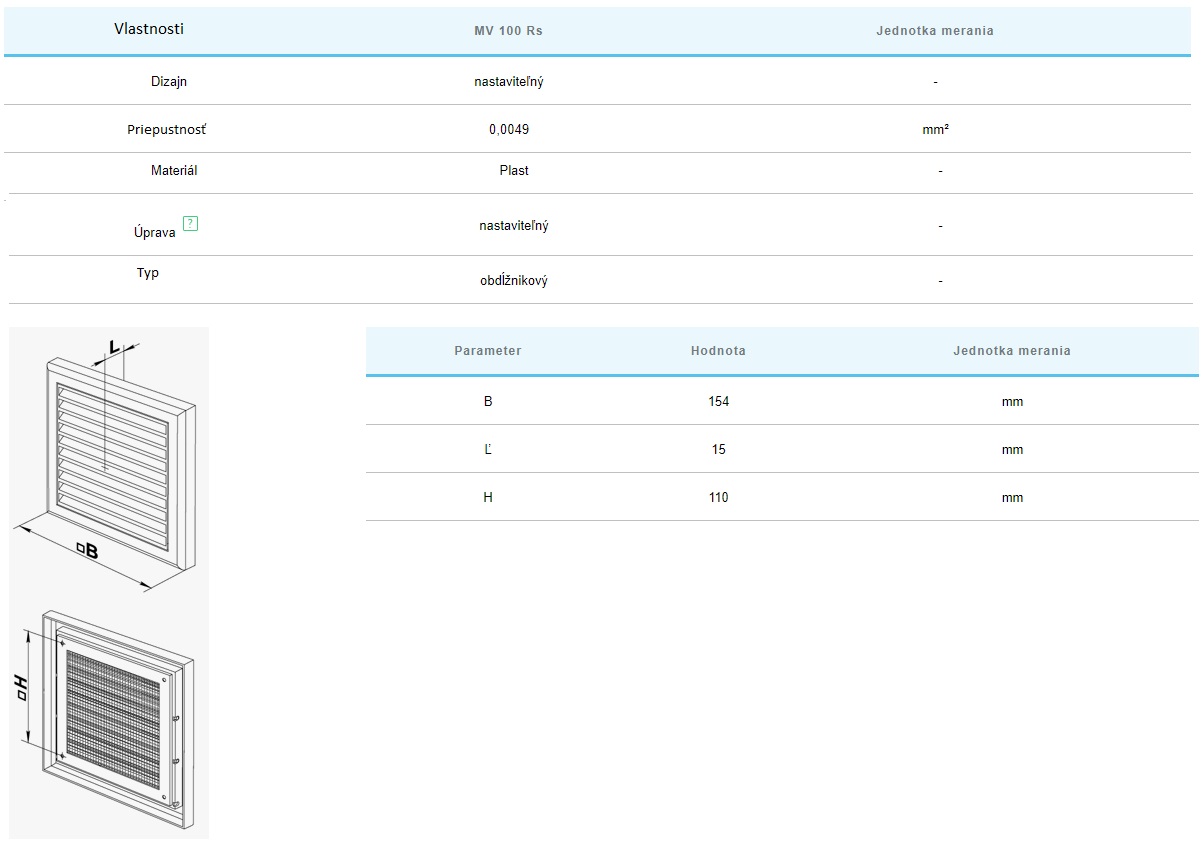Click the MV 100 Rs column header
Screen dimensions: 1203x864
[508, 31]
